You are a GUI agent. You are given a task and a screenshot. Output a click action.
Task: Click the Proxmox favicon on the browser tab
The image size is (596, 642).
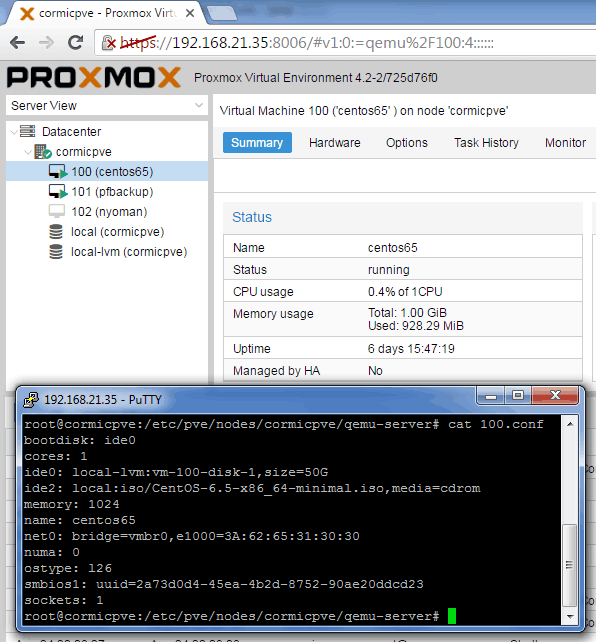(x=27, y=14)
